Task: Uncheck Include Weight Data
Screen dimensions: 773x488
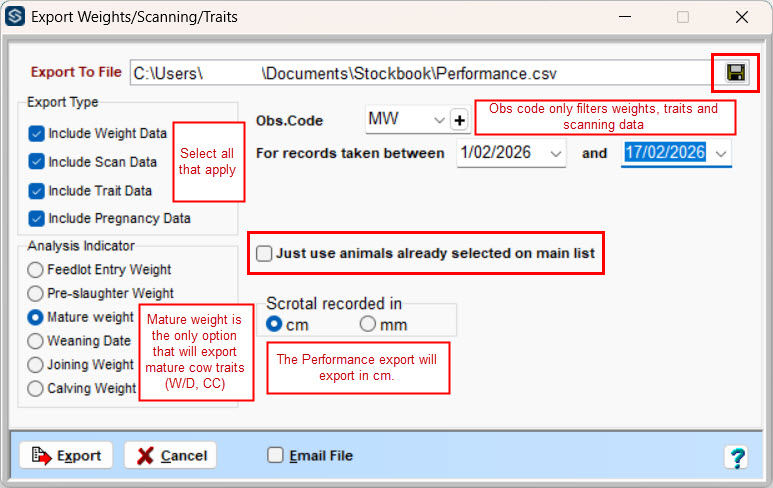Action: pos(37,133)
